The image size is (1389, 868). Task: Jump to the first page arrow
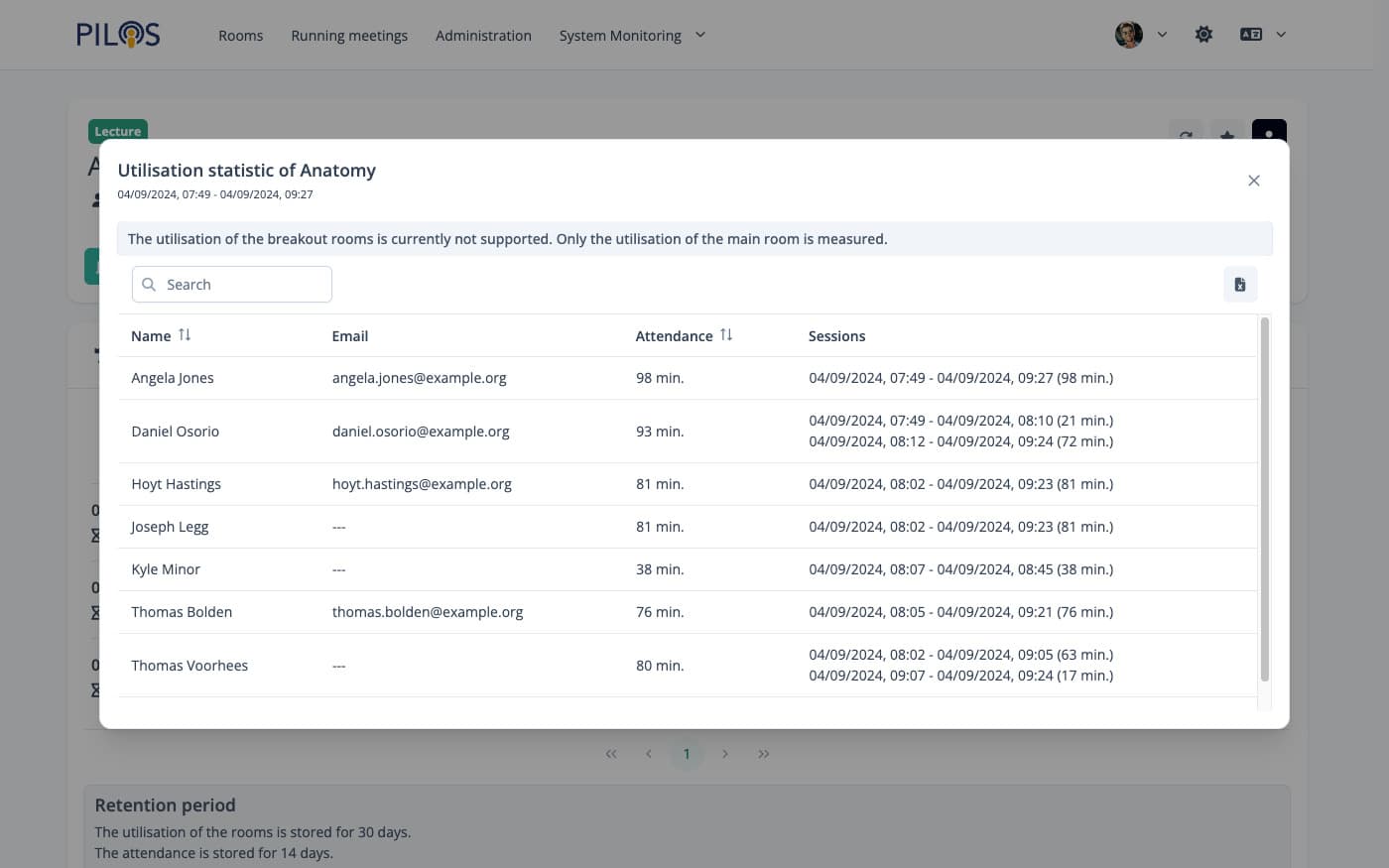pyautogui.click(x=611, y=754)
